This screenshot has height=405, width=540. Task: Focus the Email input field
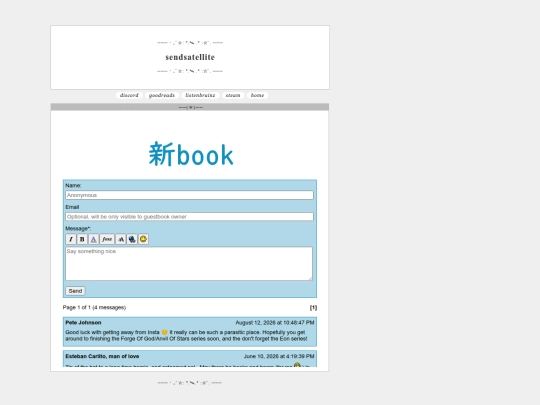pos(189,217)
